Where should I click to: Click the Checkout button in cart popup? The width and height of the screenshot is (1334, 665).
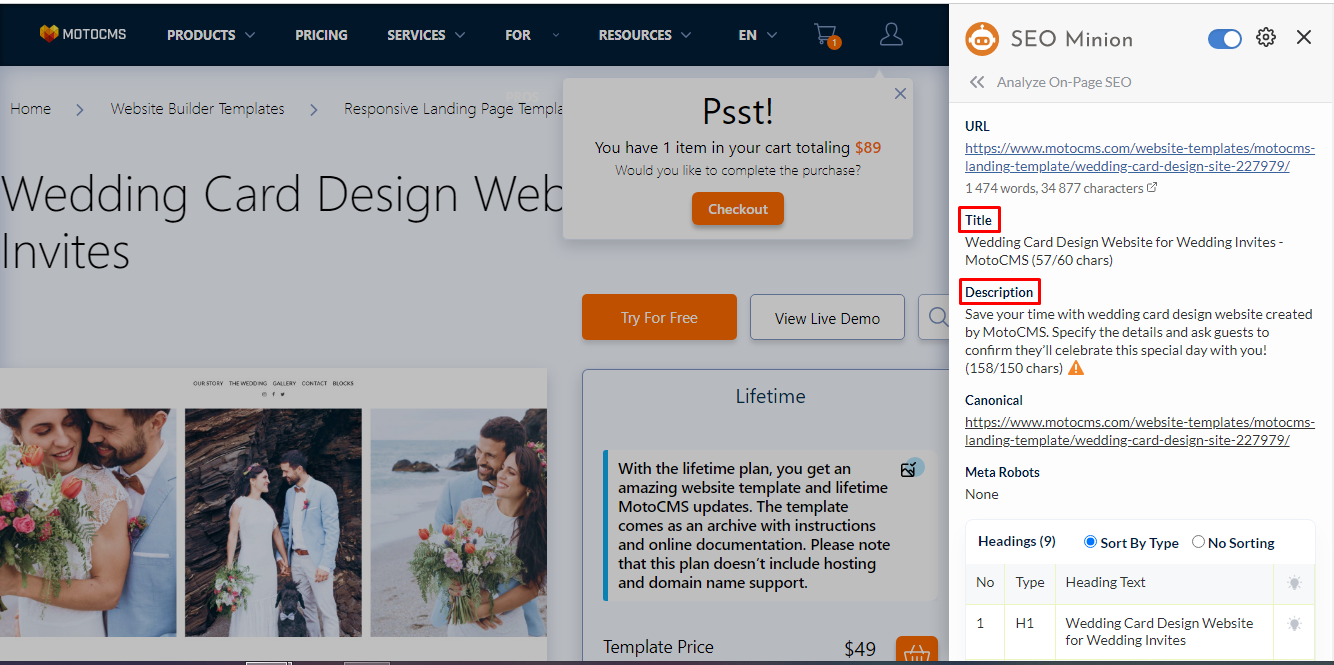coord(738,209)
